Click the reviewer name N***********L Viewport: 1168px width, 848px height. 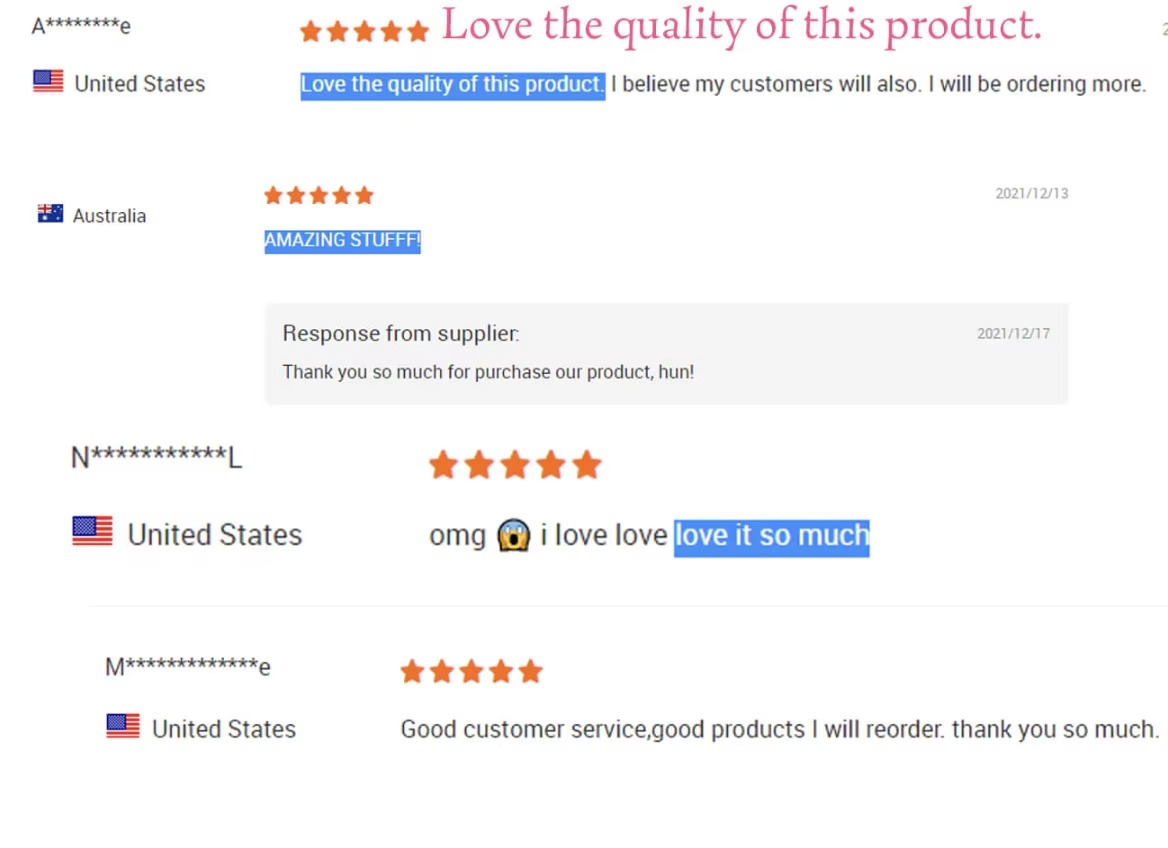coord(156,458)
